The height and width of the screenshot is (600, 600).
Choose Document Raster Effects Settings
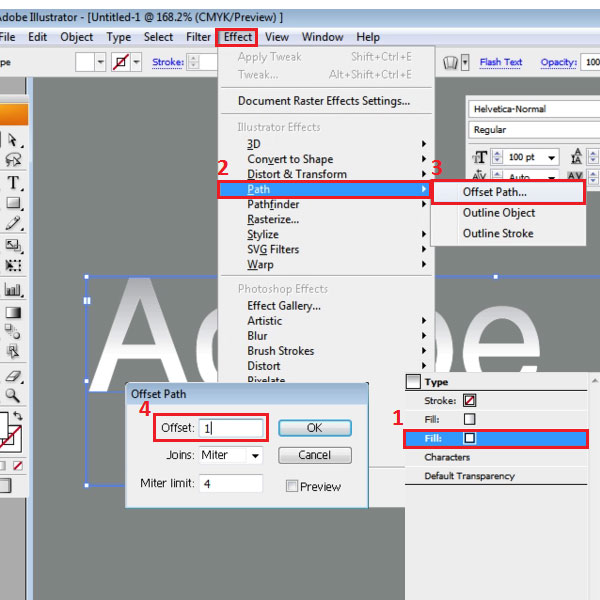(326, 101)
